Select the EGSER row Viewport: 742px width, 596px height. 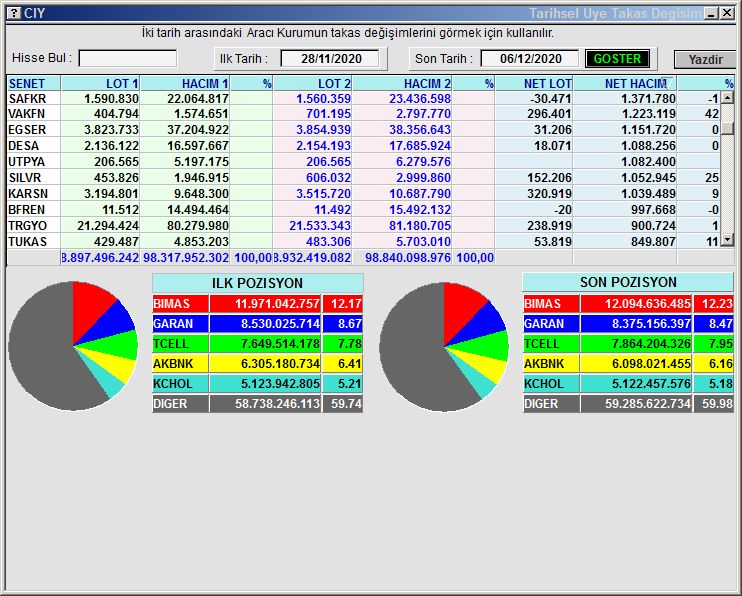pos(363,129)
